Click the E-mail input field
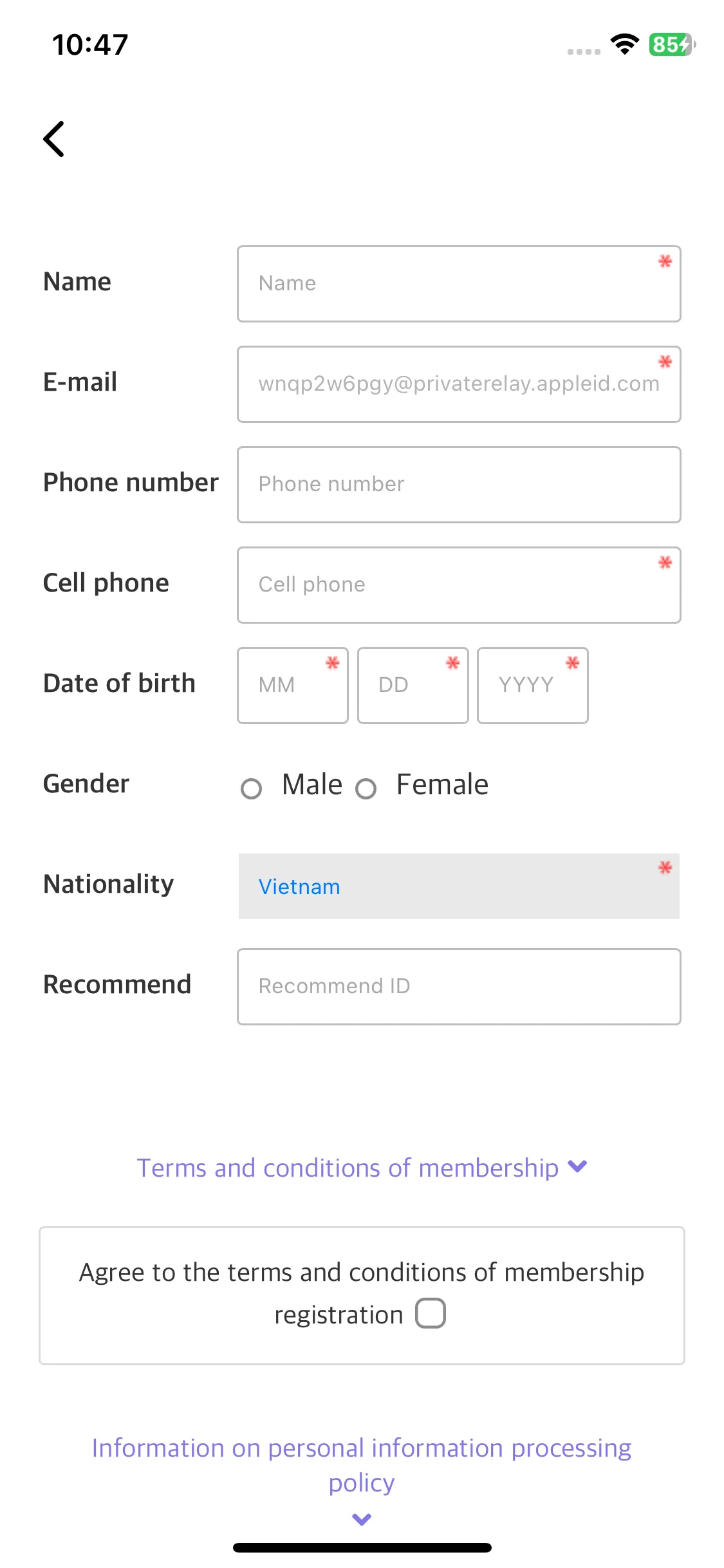This screenshot has height=1568, width=724. click(459, 384)
